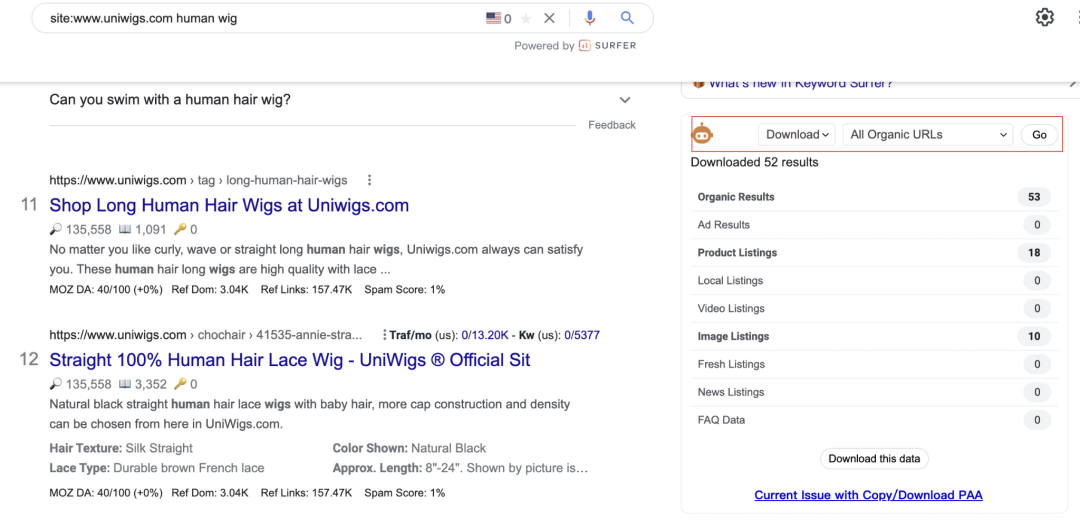
Task: Open three-dot menu for result 11
Action: tap(370, 180)
